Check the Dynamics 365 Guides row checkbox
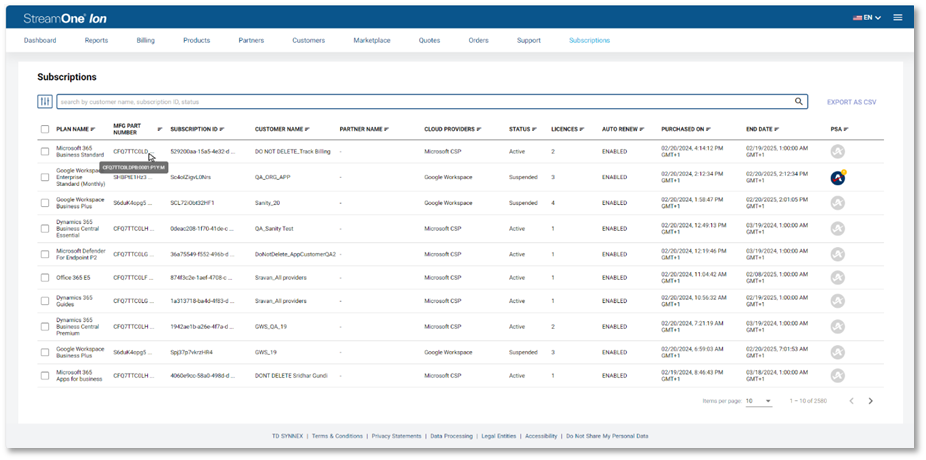Screen dimensions: 926x460 click(x=45, y=301)
